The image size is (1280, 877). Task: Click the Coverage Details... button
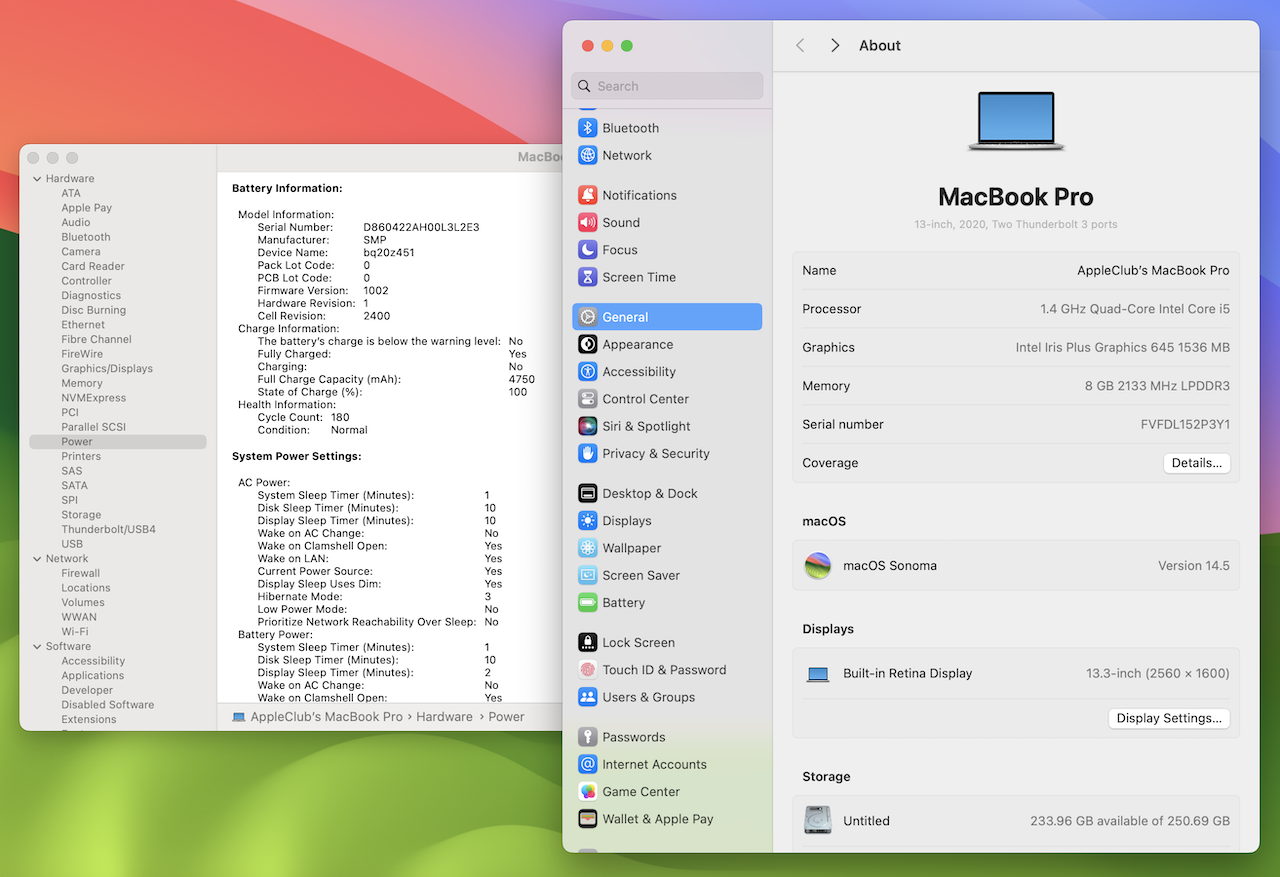click(x=1197, y=463)
